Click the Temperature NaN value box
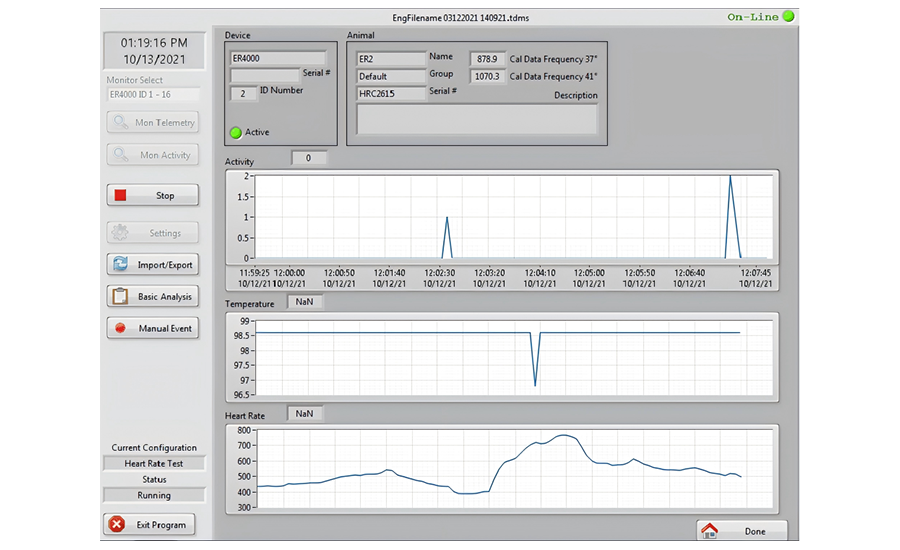The width and height of the screenshot is (900, 550). point(305,302)
